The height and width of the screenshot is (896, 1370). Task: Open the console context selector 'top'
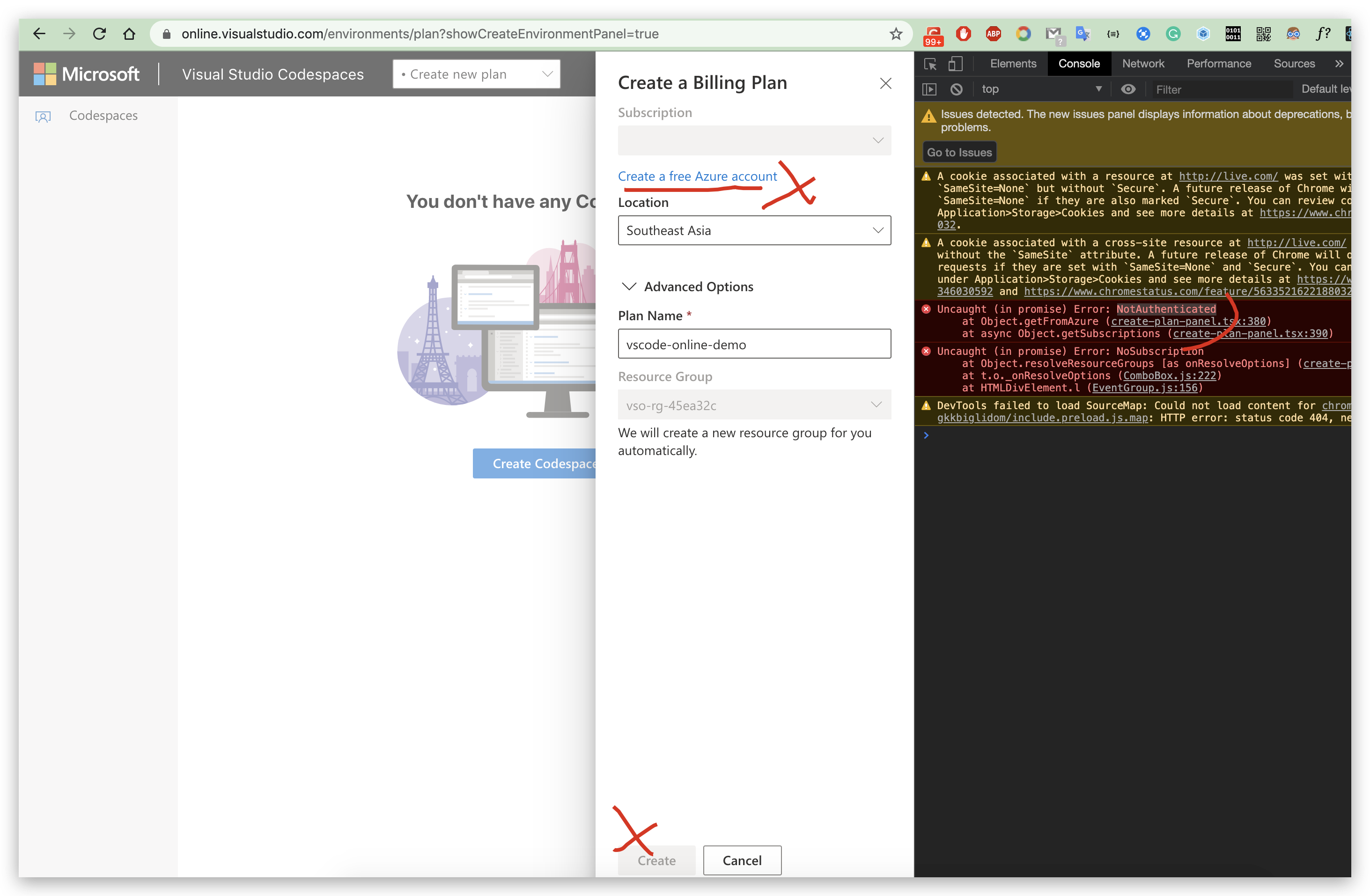tap(1041, 89)
